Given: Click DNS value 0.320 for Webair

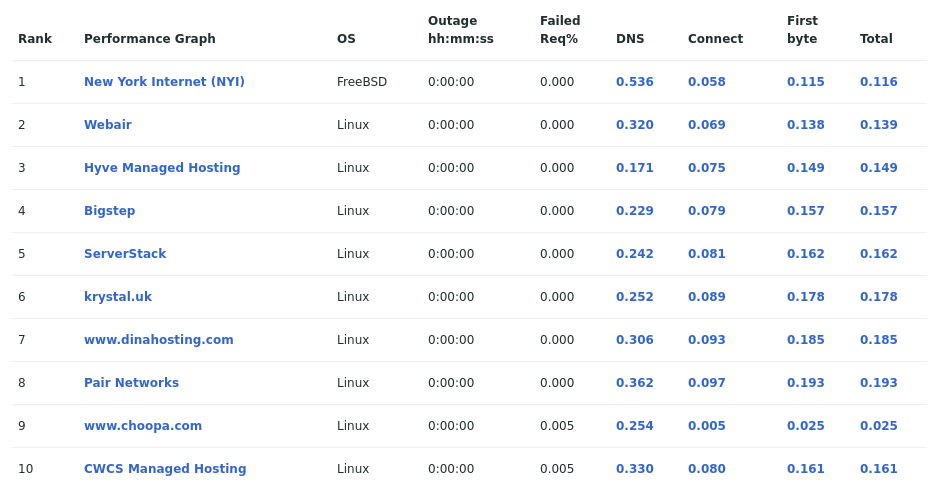Looking at the screenshot, I should (635, 125).
